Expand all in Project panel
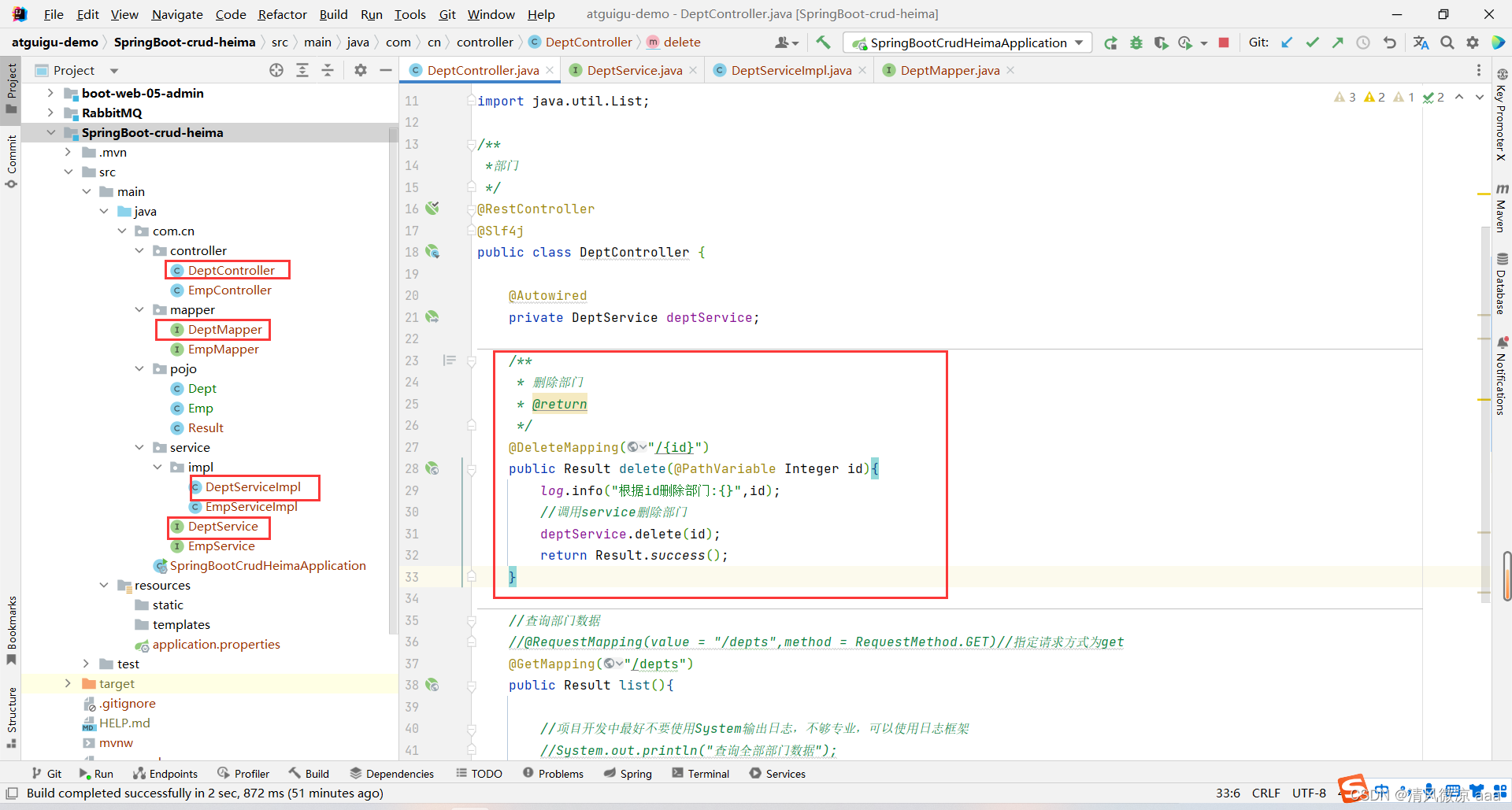Screen dimensions: 1512x810 click(x=302, y=70)
